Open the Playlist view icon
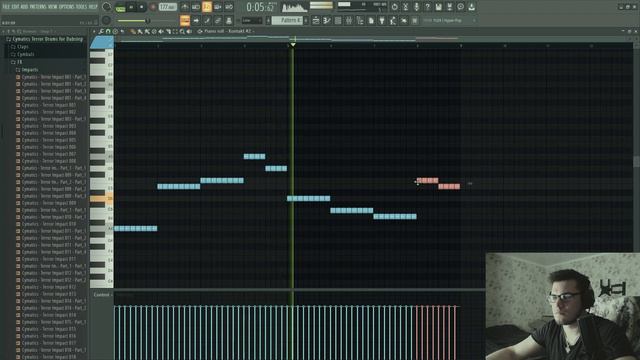The height and width of the screenshot is (360, 640). click(316, 20)
